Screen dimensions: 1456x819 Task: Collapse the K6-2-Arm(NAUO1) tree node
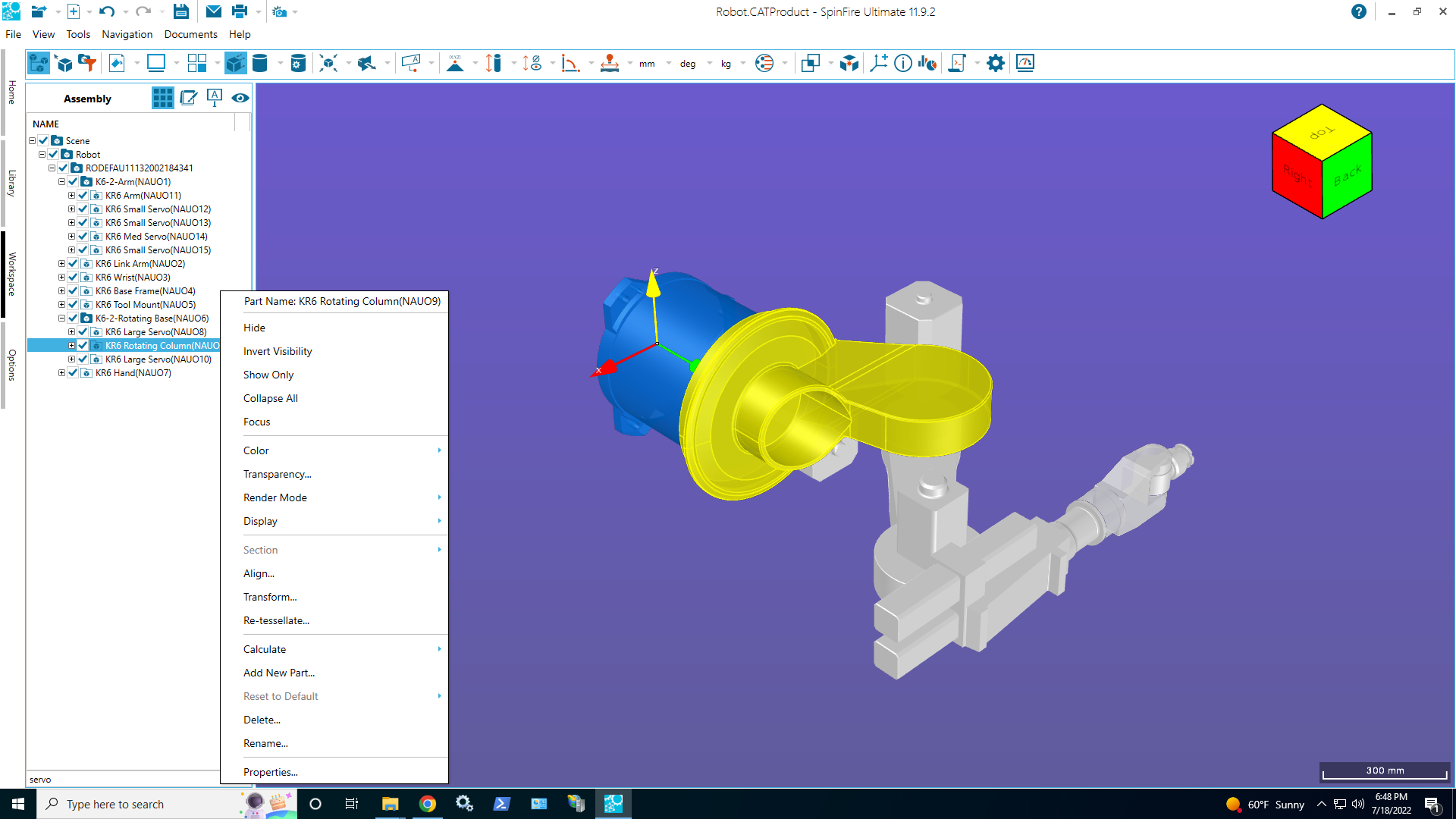click(62, 181)
